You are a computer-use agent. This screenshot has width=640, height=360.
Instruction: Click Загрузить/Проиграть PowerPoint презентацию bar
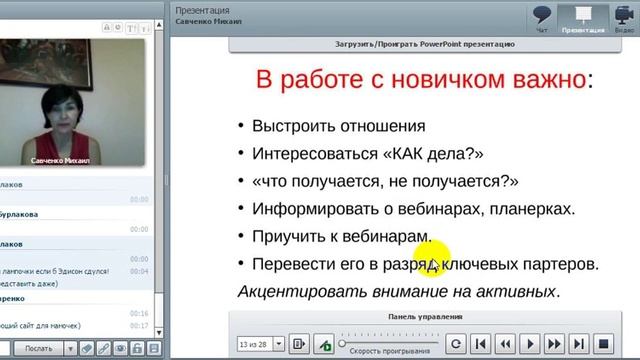pyautogui.click(x=425, y=44)
